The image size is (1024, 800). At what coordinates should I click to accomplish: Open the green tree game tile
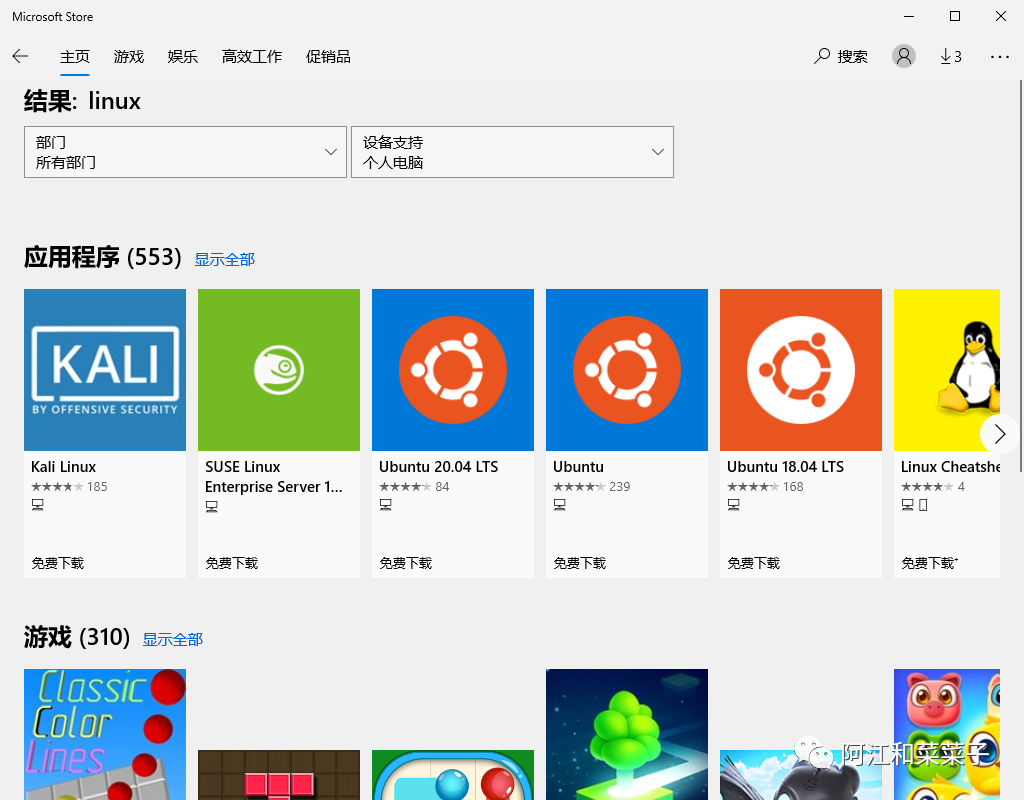click(627, 734)
